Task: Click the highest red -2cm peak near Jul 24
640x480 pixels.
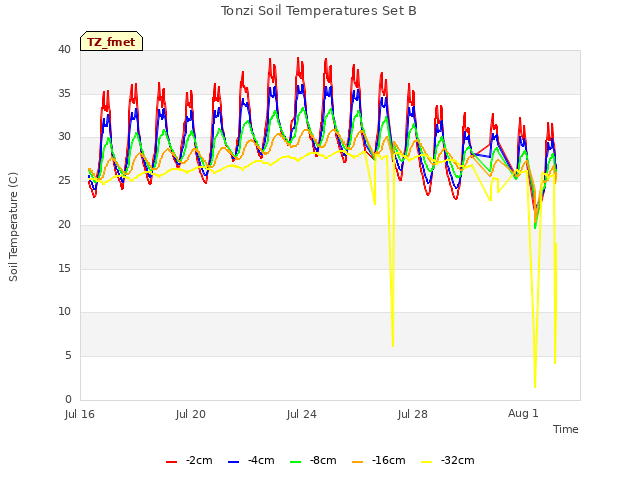Action: pos(298,58)
